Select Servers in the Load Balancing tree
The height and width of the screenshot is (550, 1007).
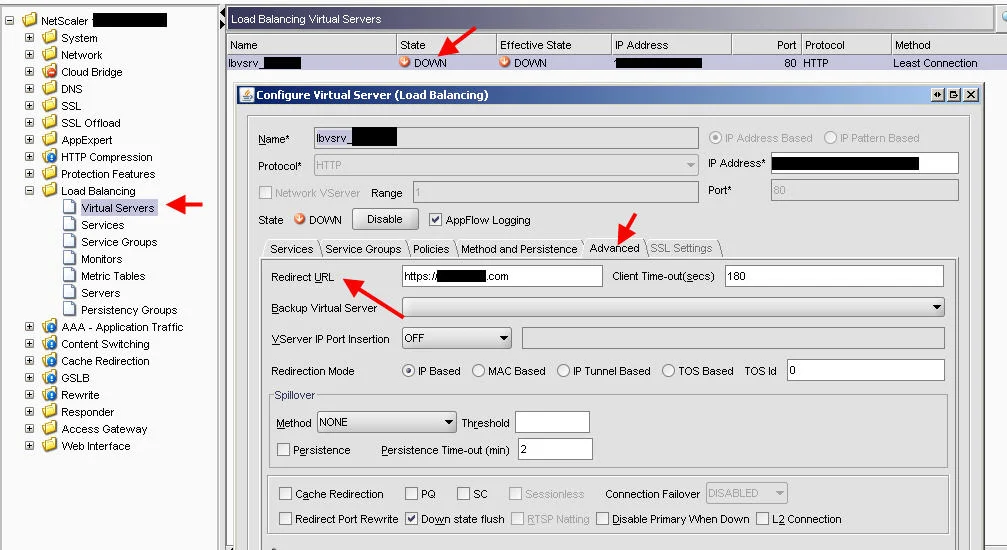101,292
